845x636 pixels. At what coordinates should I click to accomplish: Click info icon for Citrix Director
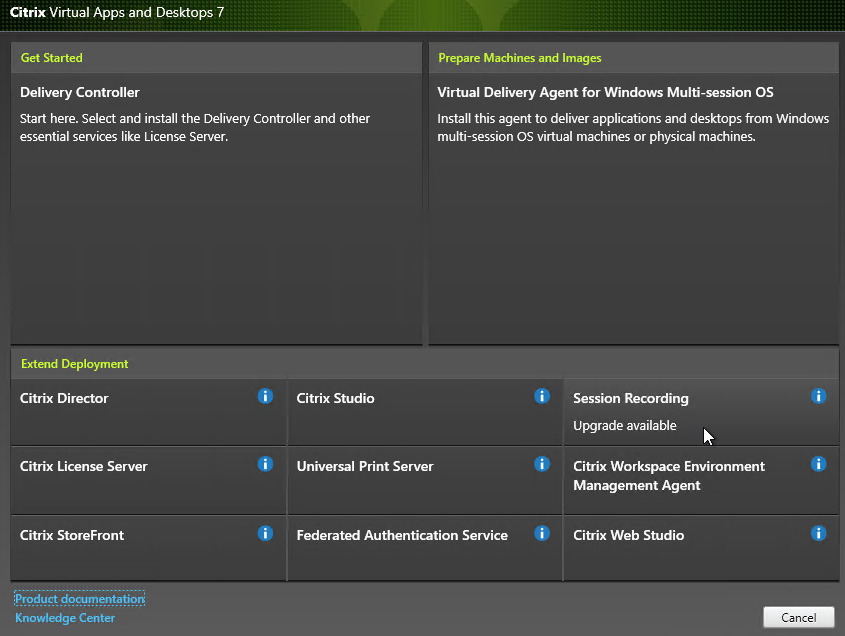tap(265, 396)
